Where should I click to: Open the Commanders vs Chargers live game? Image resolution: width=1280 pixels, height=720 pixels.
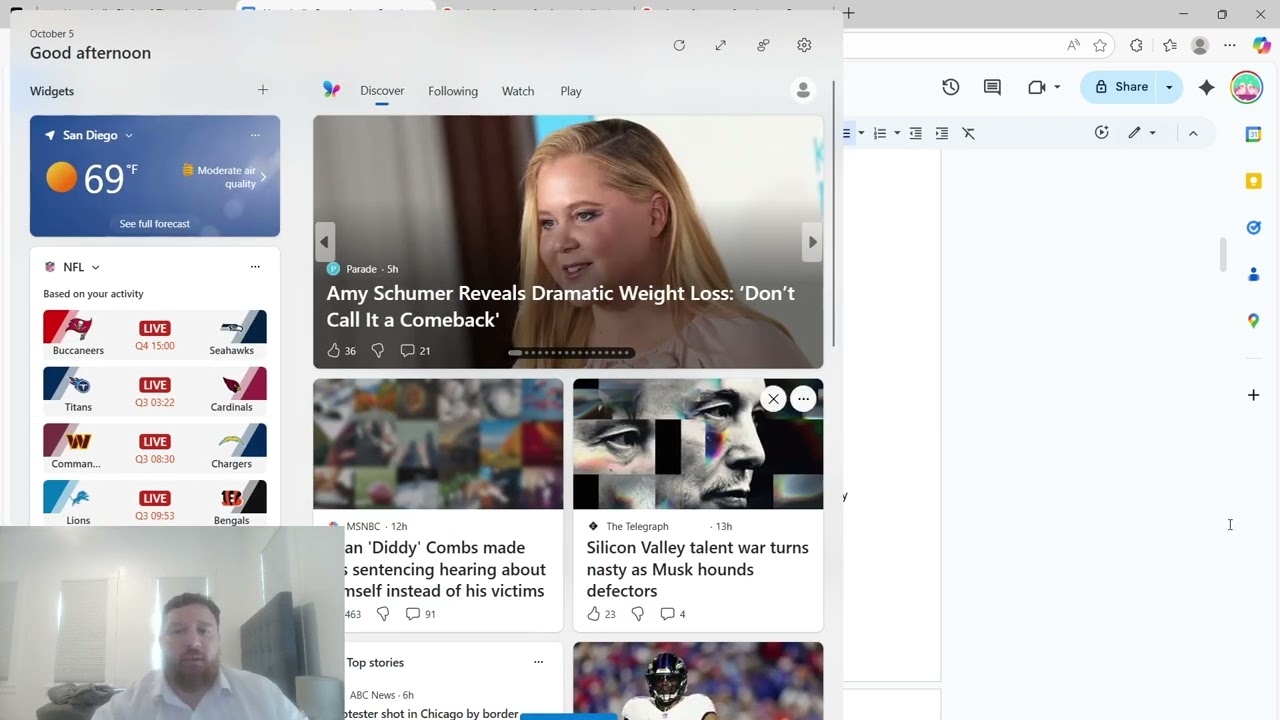tap(155, 448)
